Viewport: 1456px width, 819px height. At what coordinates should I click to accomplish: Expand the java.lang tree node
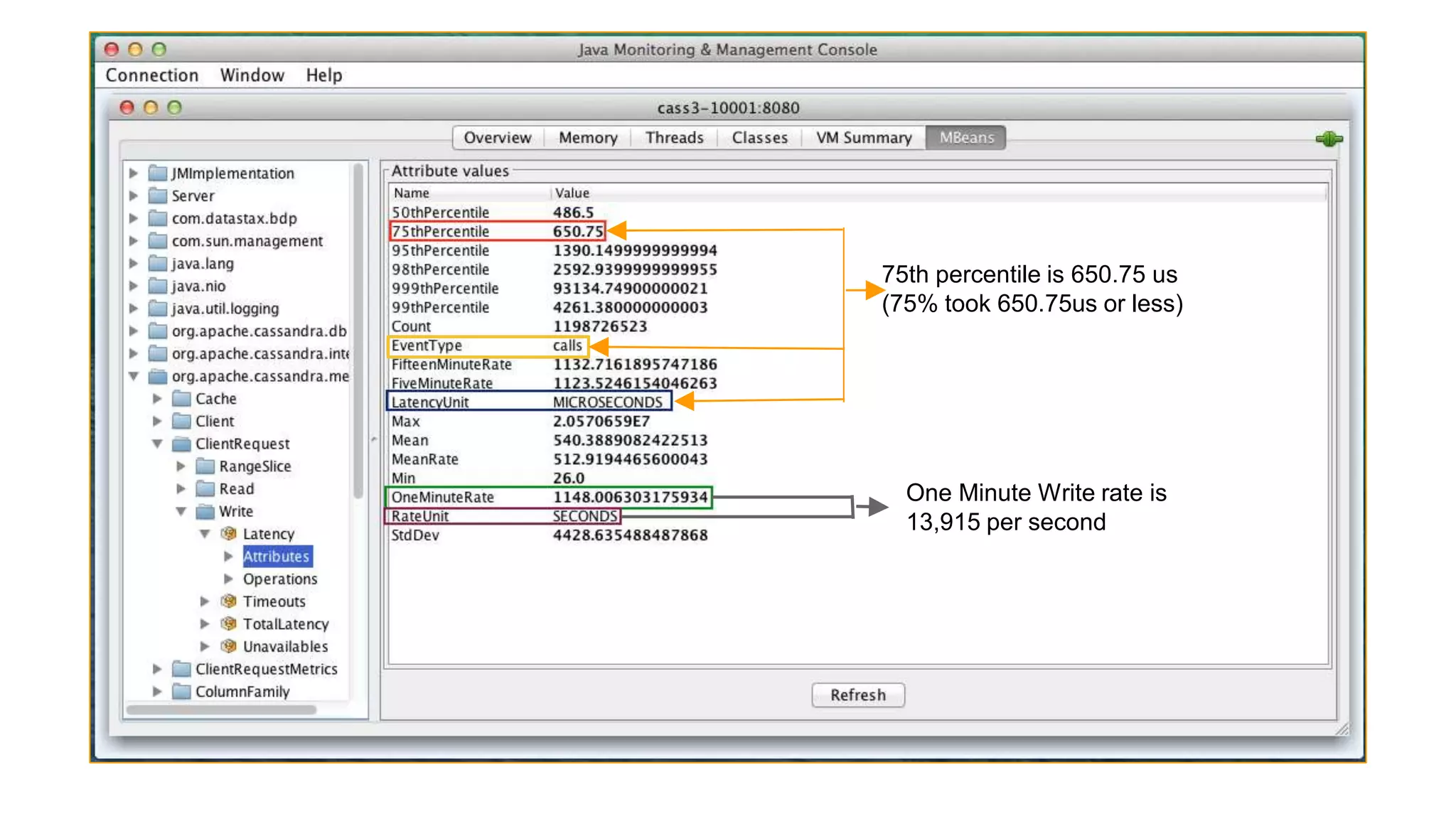133,263
